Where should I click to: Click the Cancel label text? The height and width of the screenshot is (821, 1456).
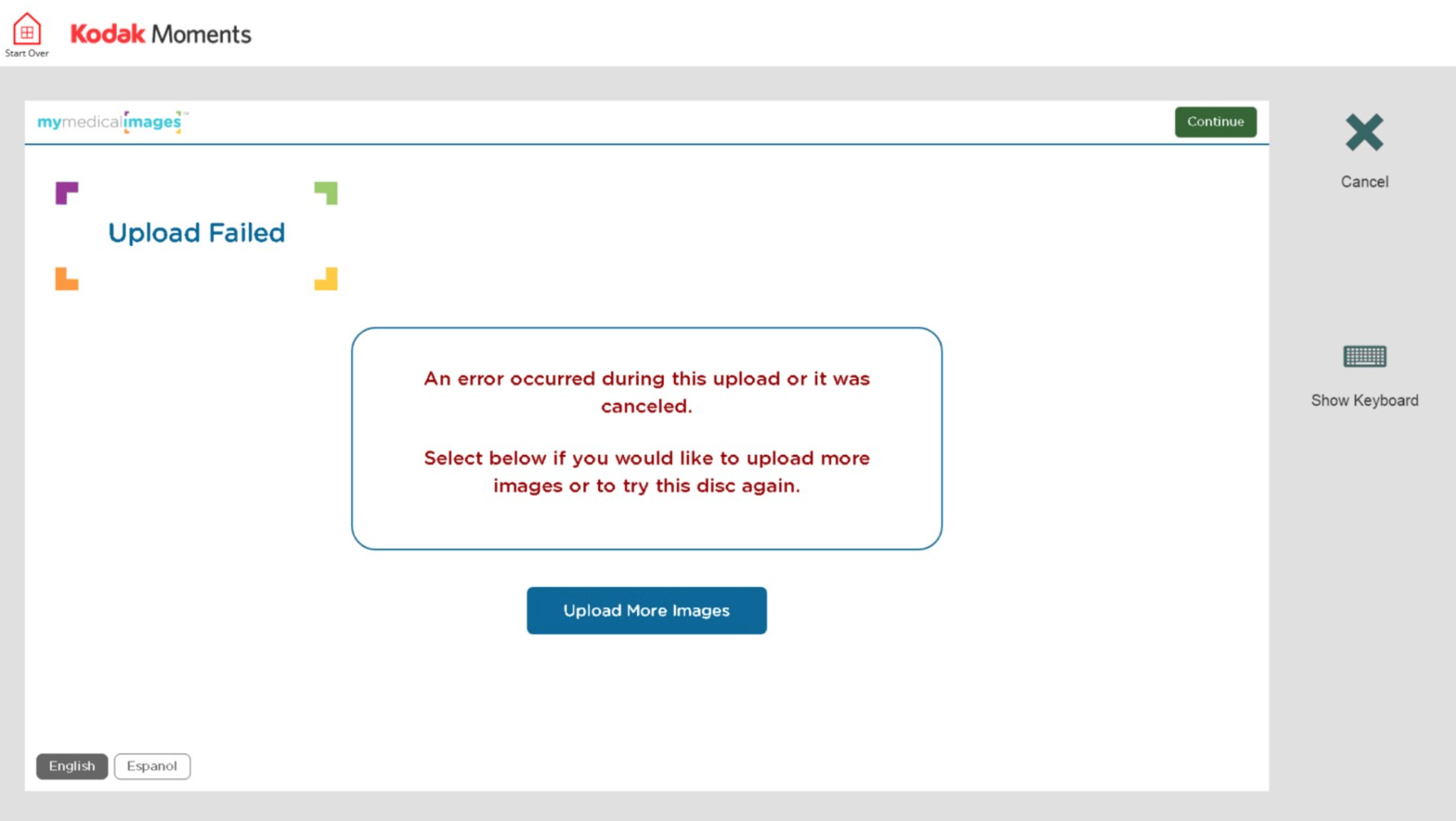[x=1364, y=182]
